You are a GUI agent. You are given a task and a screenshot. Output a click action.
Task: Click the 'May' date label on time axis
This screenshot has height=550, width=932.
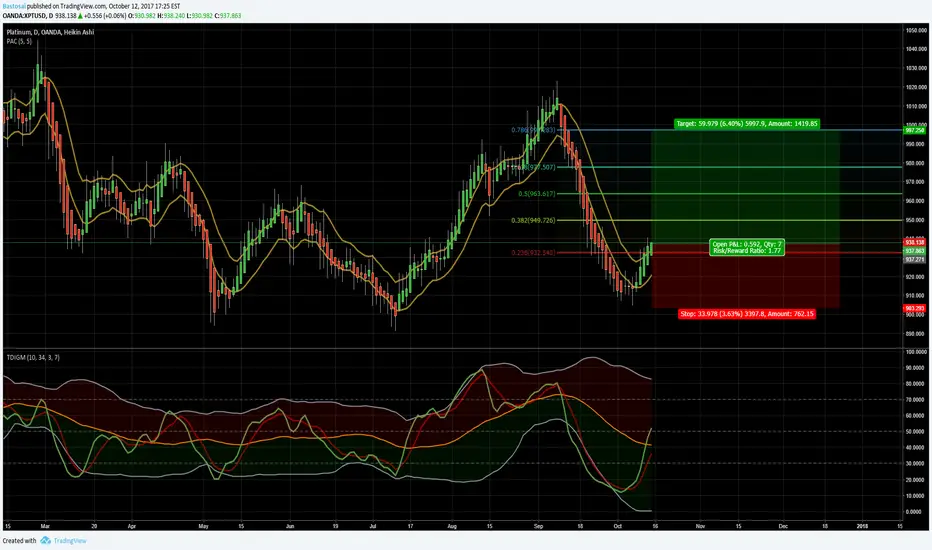203,526
